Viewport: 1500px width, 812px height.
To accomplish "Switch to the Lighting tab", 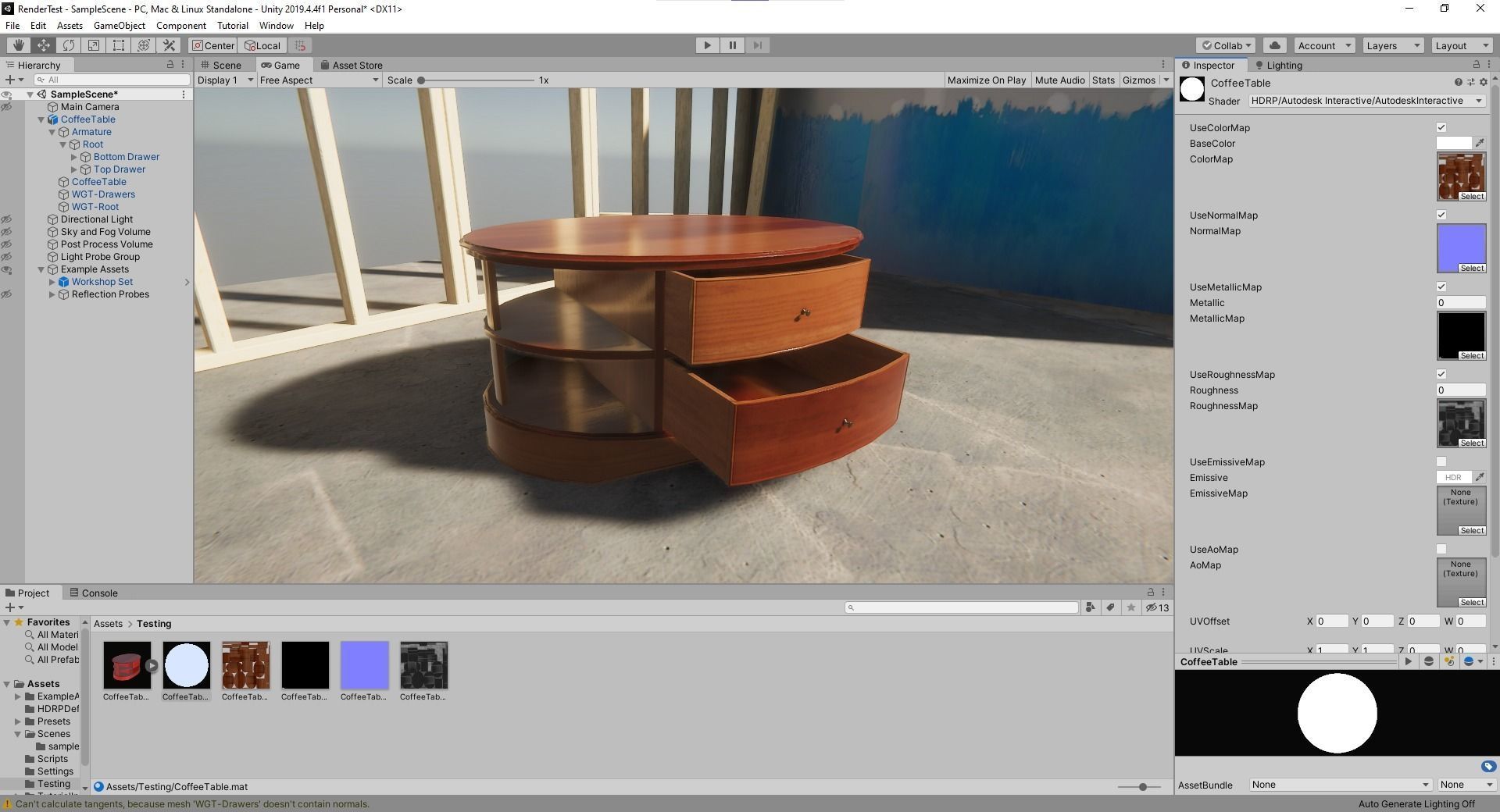I will [x=1278, y=65].
